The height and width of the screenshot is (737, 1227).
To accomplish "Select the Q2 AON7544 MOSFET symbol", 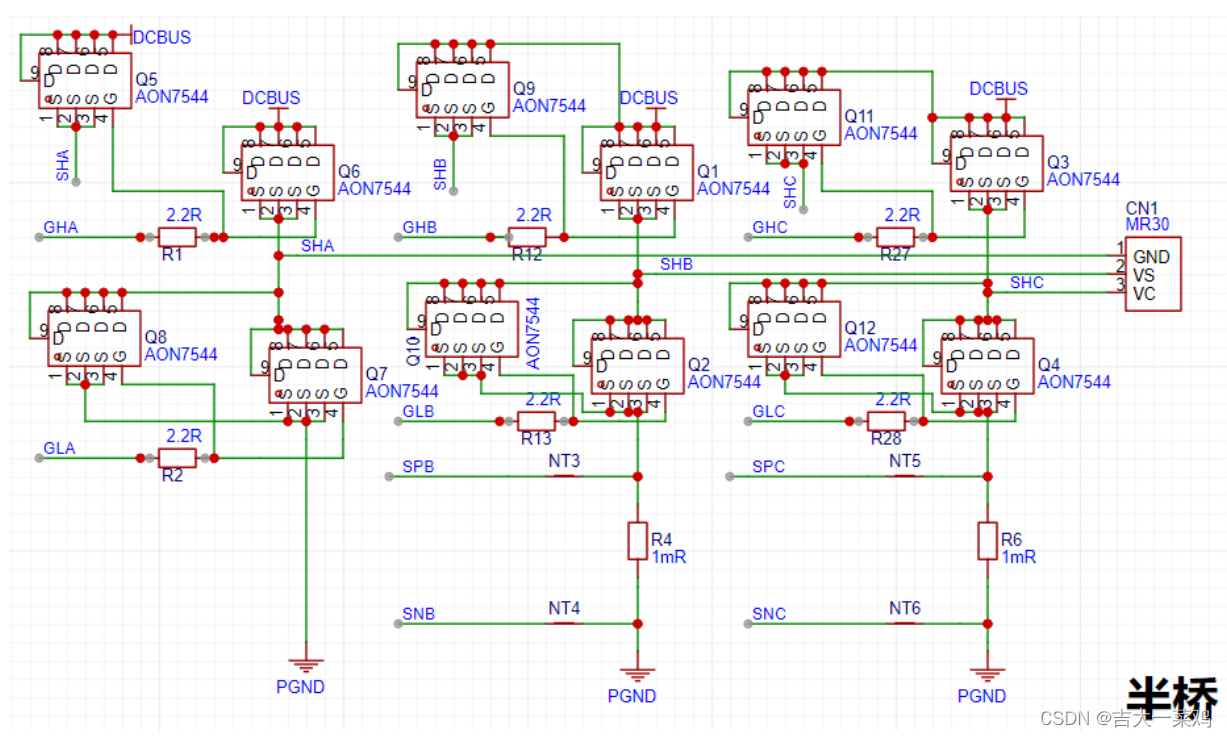I will (637, 369).
